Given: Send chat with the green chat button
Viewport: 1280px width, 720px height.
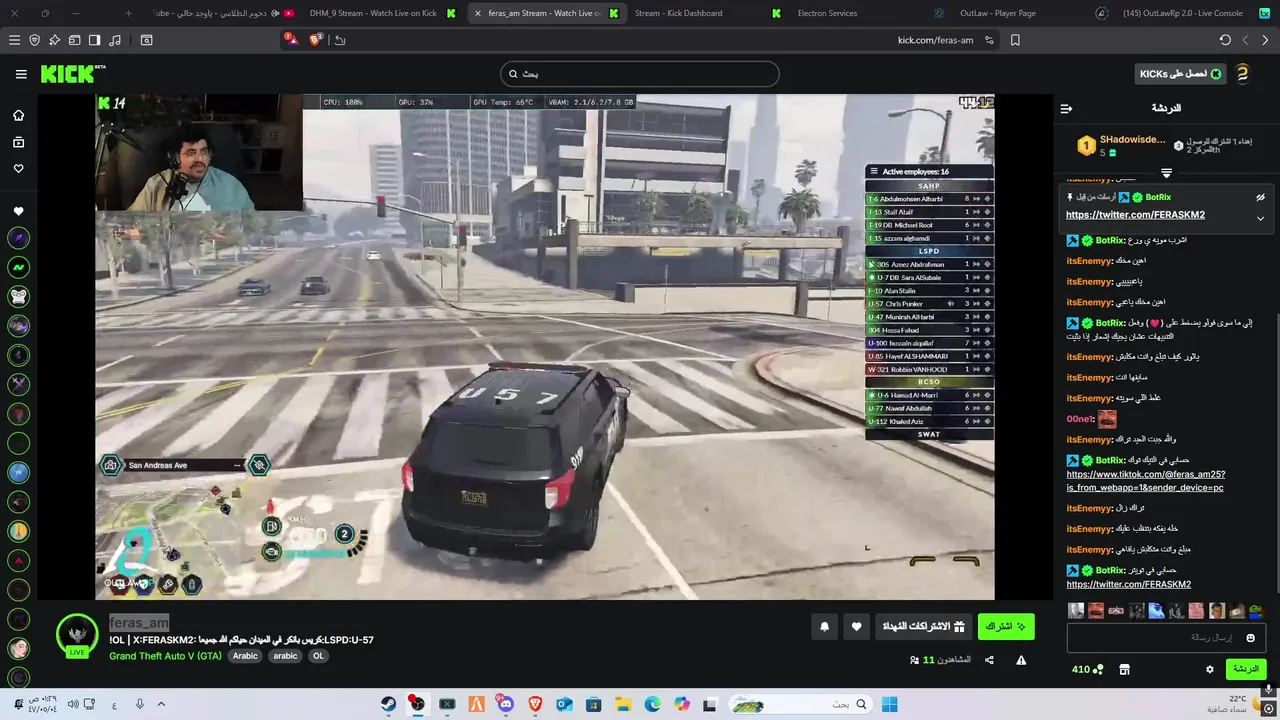Looking at the screenshot, I should 1246,669.
